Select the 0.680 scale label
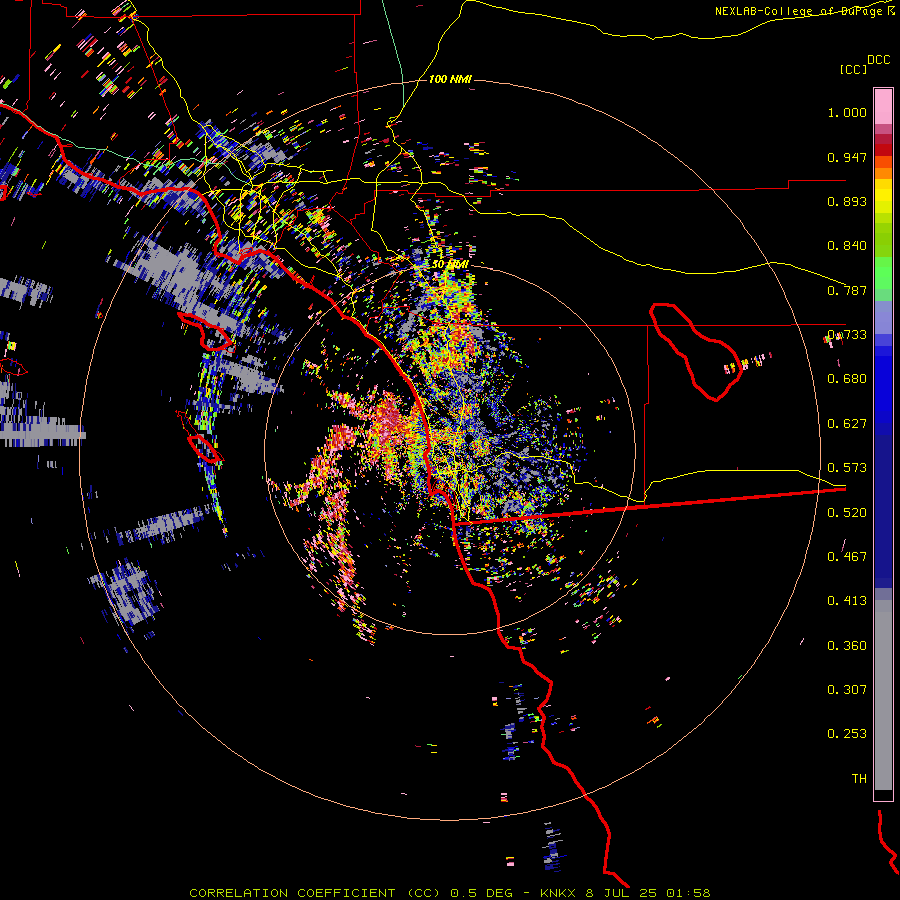The image size is (900, 900). pyautogui.click(x=847, y=379)
